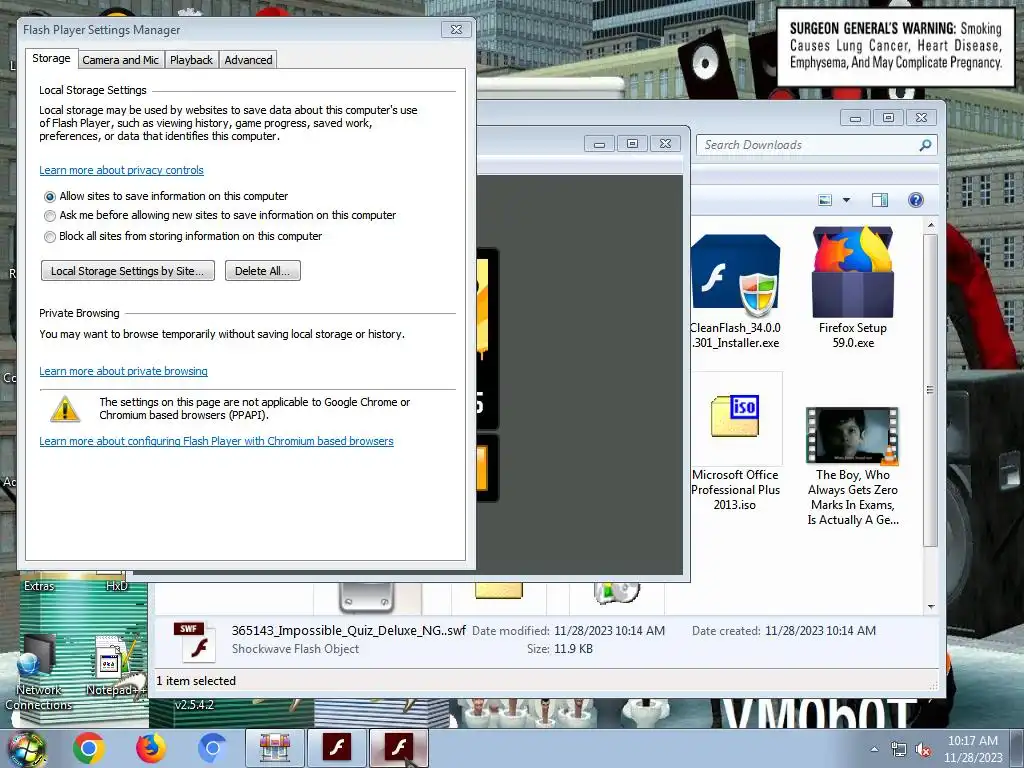Open the Chromium taskbar icon
This screenshot has width=1024, height=768.
(x=212, y=748)
